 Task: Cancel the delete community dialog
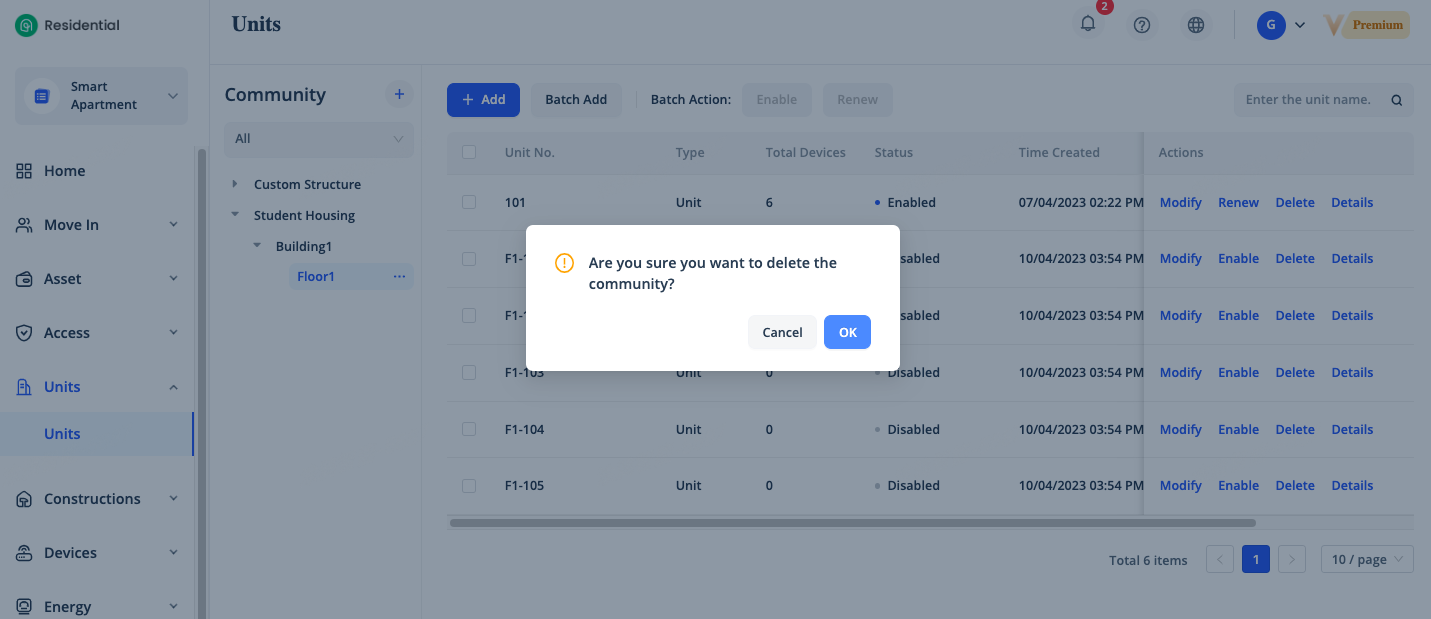[782, 332]
